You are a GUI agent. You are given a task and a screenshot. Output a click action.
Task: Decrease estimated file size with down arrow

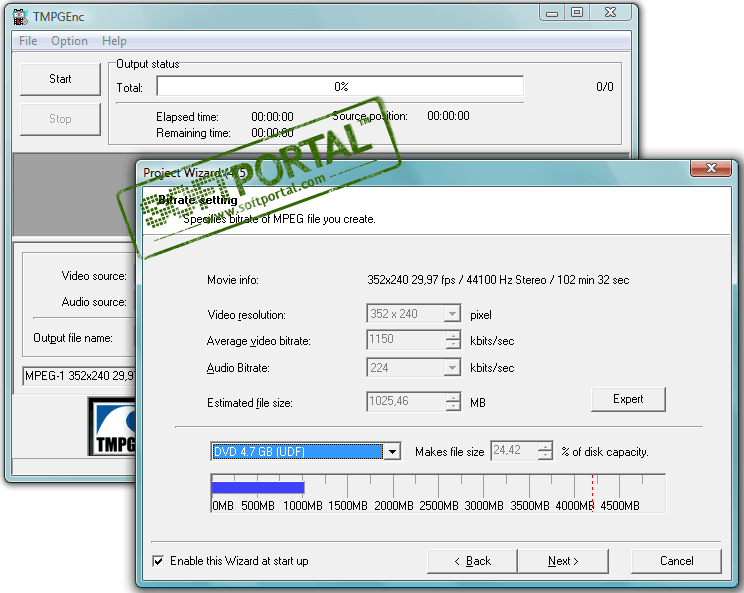(x=453, y=407)
